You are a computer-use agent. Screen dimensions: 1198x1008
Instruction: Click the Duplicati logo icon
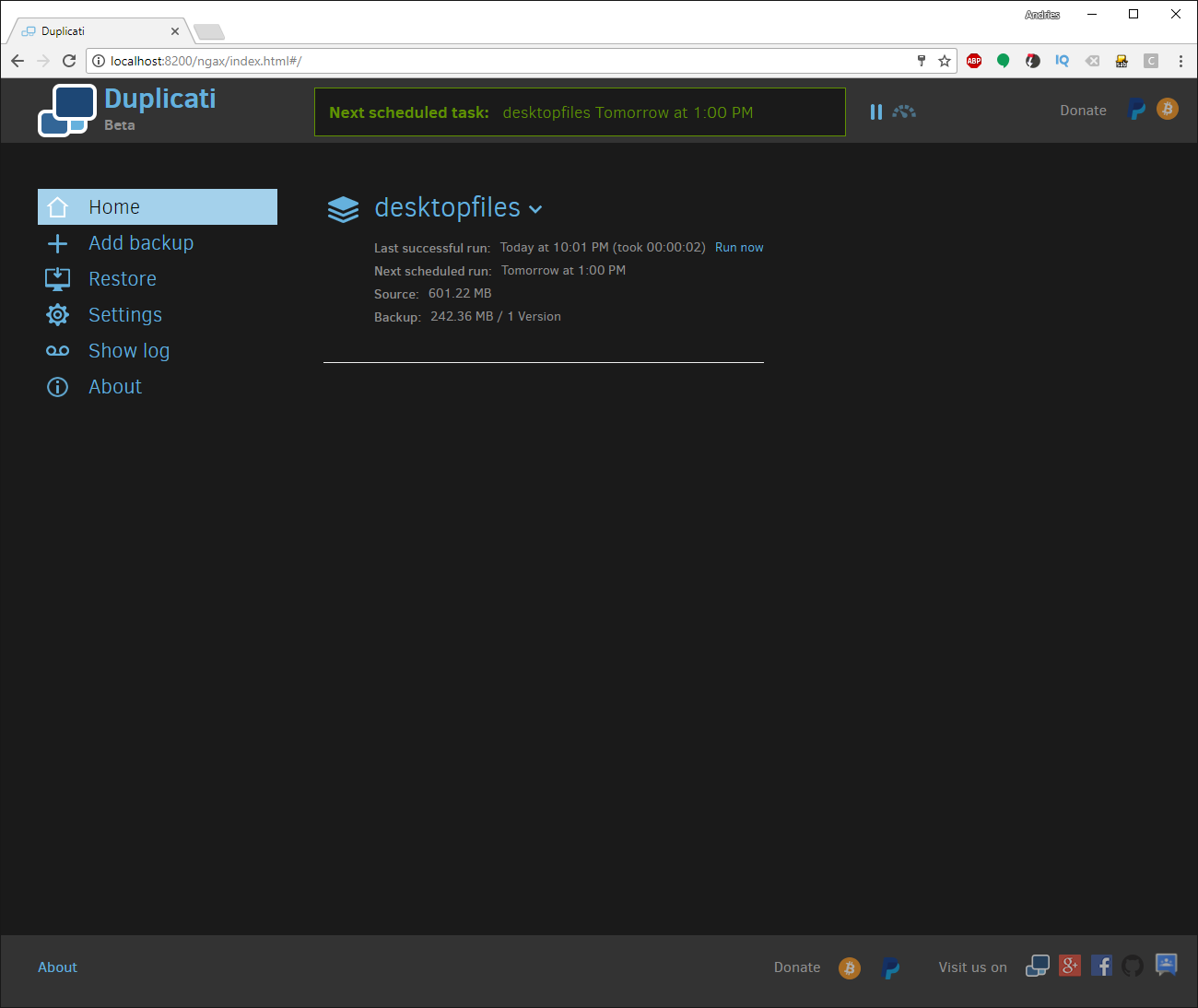pos(67,111)
